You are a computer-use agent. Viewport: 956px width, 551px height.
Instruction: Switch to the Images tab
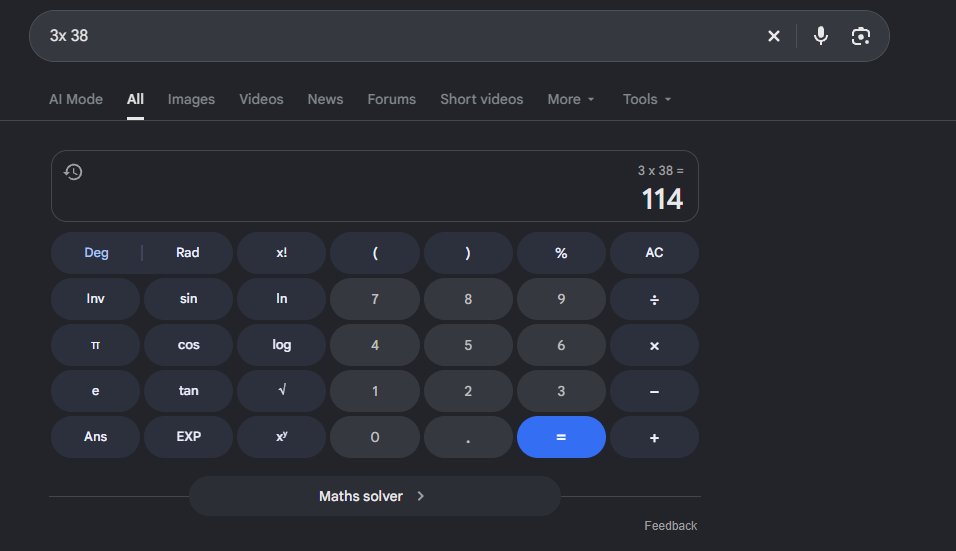click(x=191, y=99)
